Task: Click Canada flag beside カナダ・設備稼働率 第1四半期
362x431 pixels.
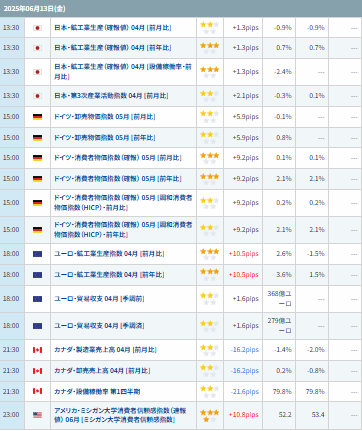Action: point(37,391)
